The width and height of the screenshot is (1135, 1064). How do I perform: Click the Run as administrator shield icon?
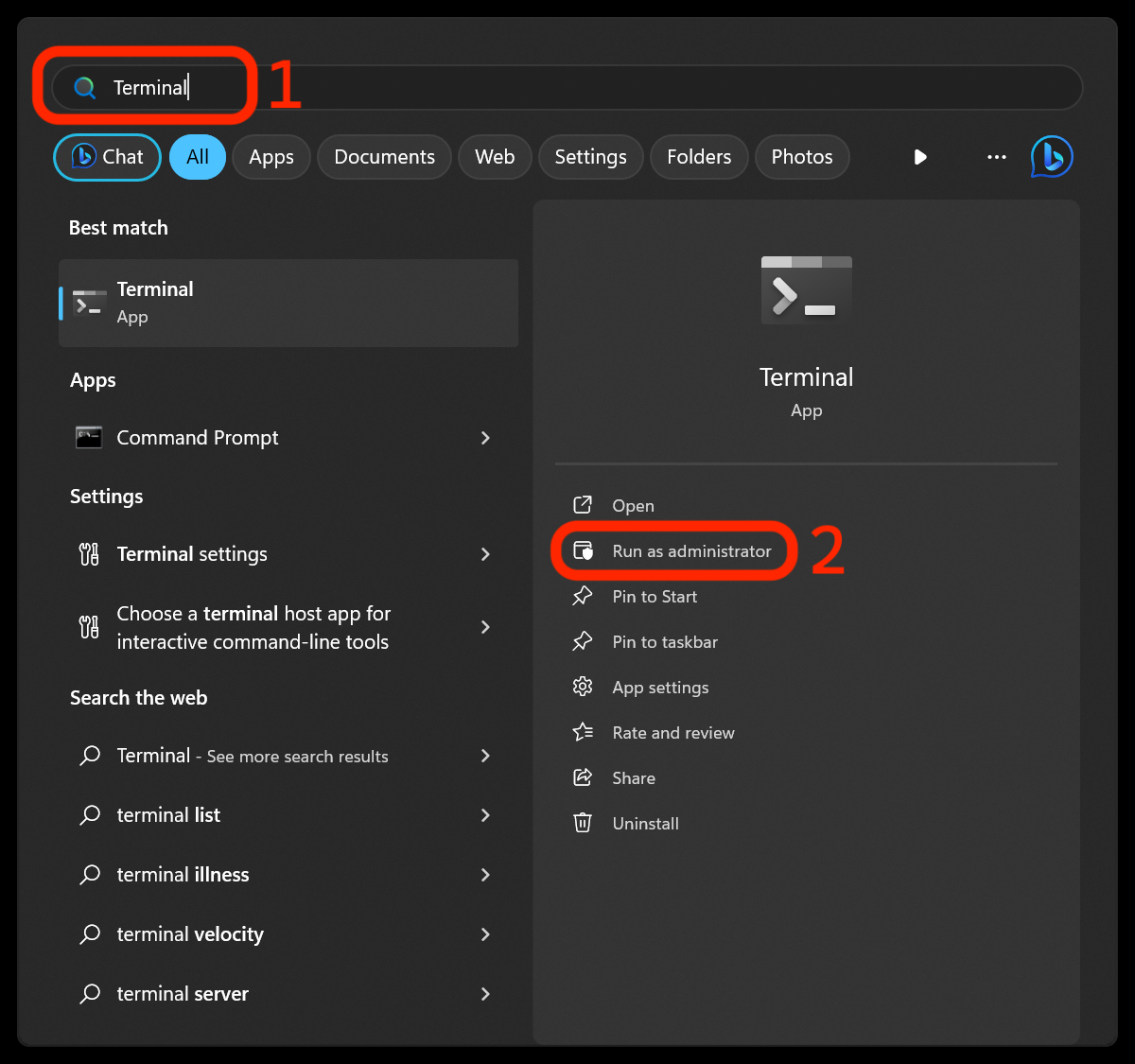click(585, 550)
